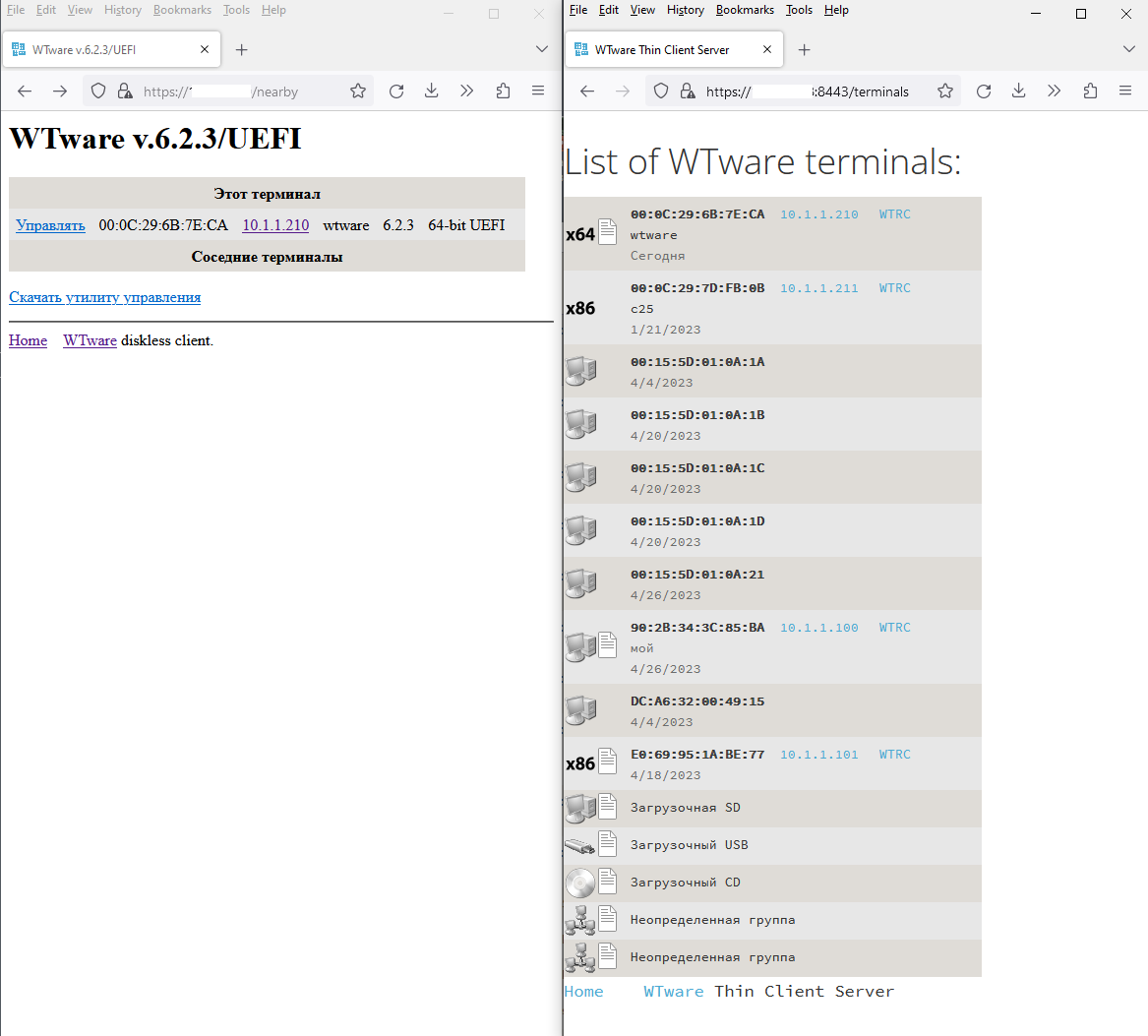Reload the nearby page in left browser

[x=396, y=91]
